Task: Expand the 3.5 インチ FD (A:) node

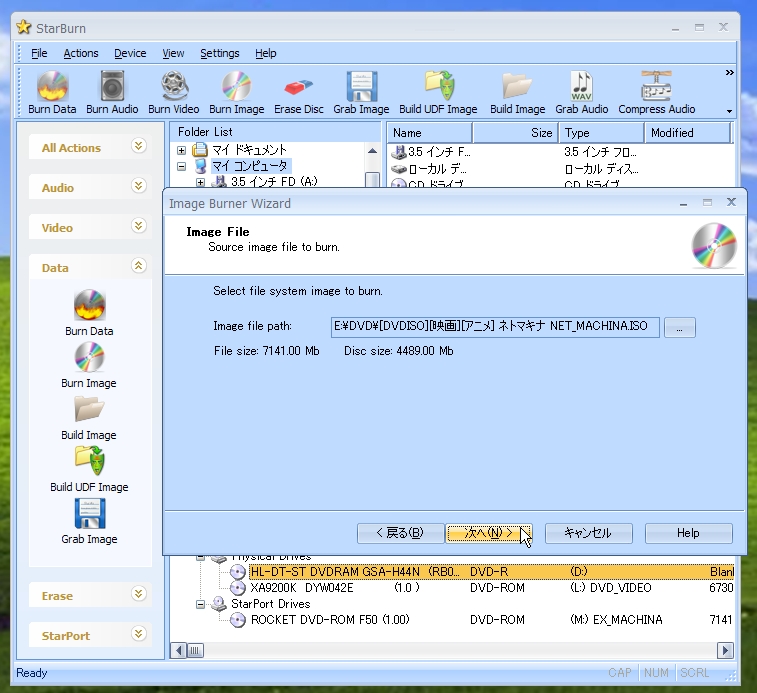Action: [200, 182]
